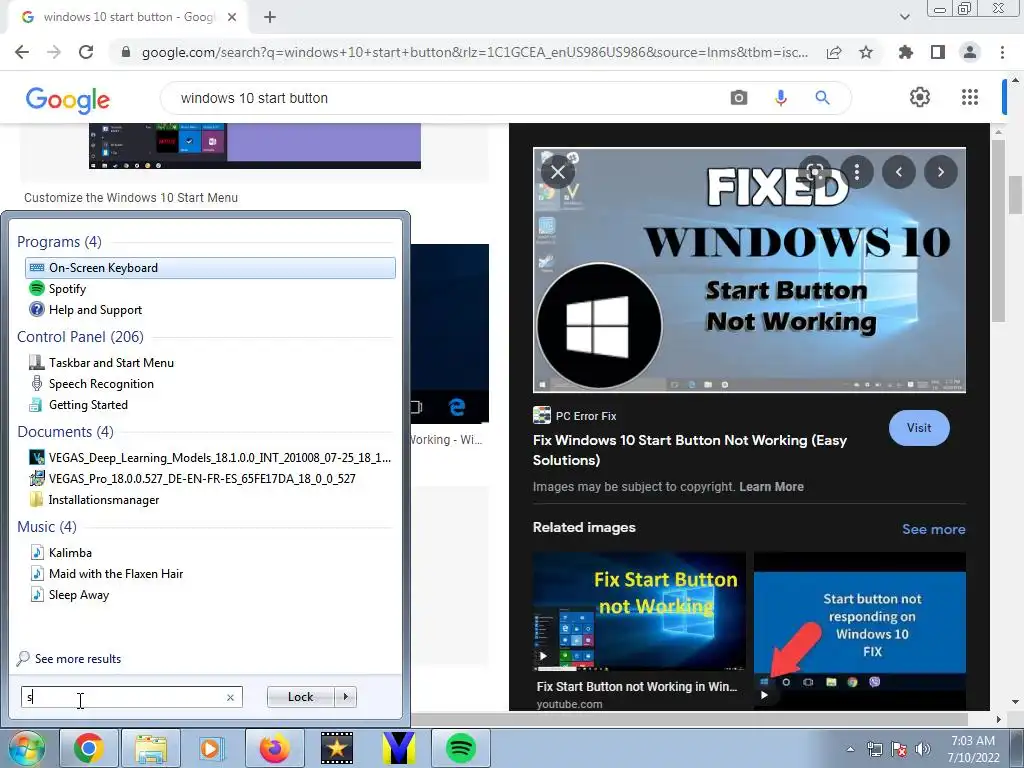Open the tab search chevron
Screen dimensions: 1024x768
(904, 17)
